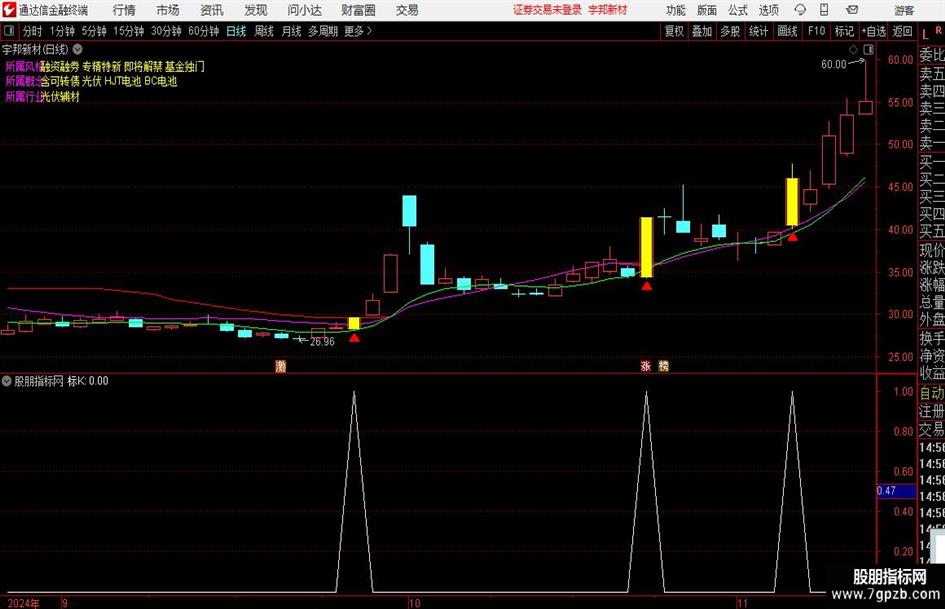
Task: Click the 复权 toolbar button
Action: click(x=674, y=31)
